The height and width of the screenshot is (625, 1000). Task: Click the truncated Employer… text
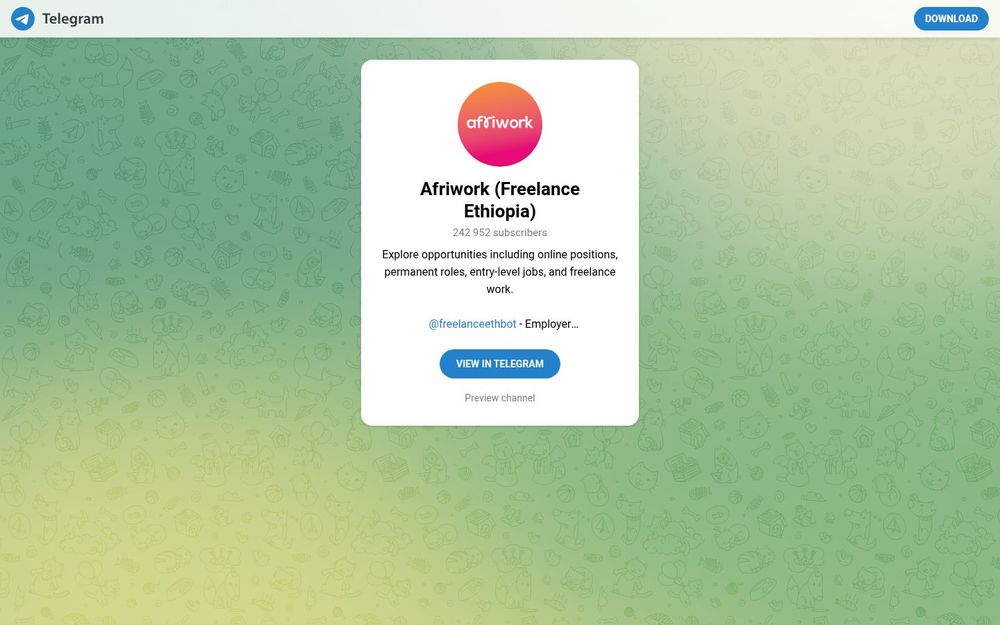click(552, 324)
